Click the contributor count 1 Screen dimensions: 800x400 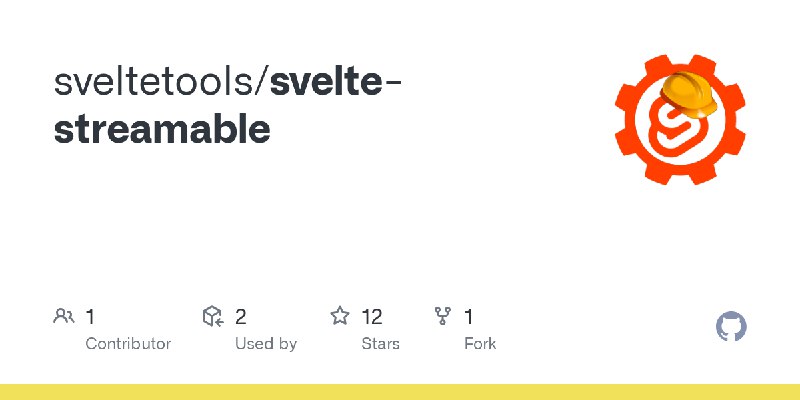(x=90, y=317)
